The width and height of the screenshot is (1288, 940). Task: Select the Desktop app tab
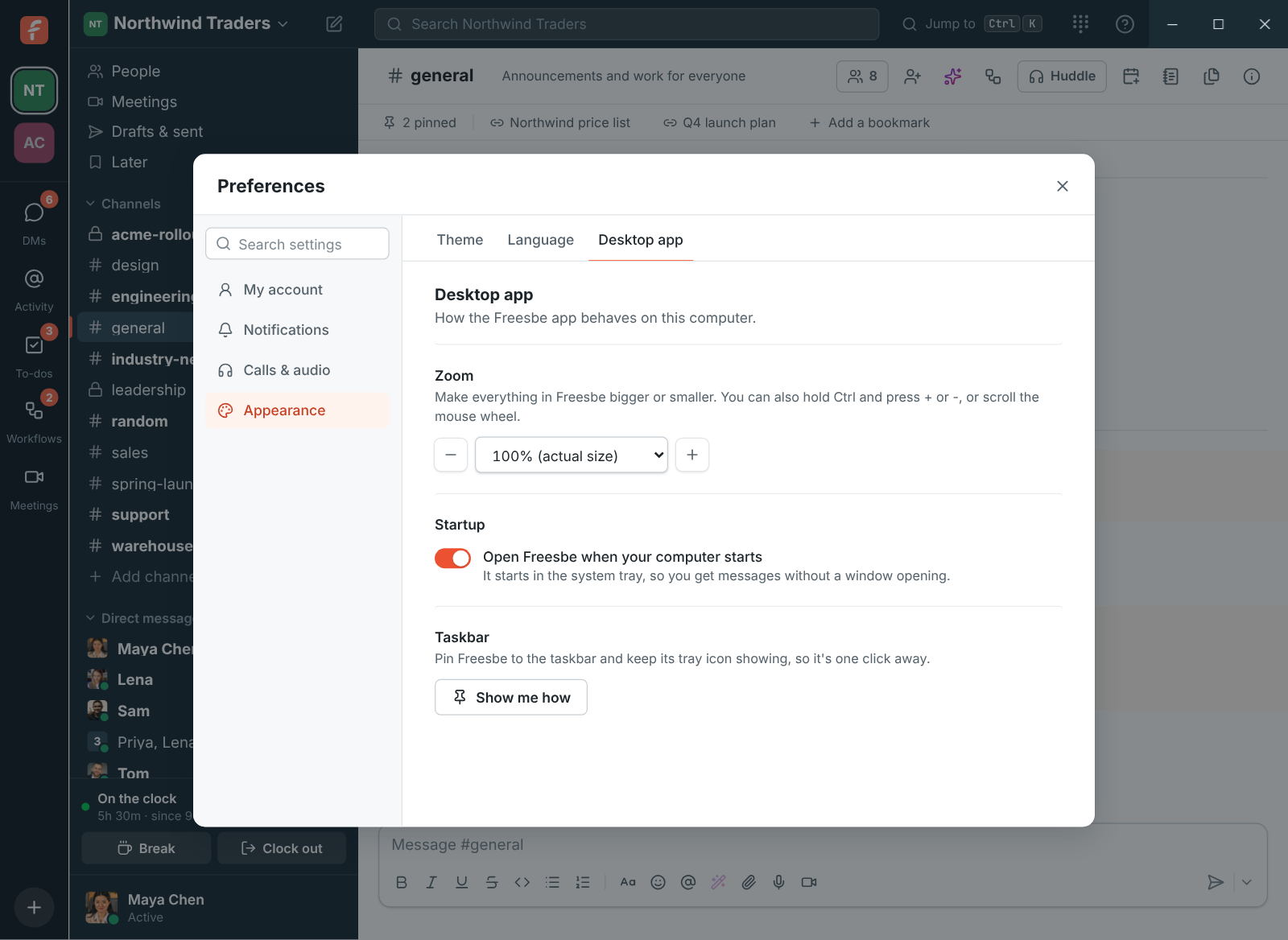(641, 240)
